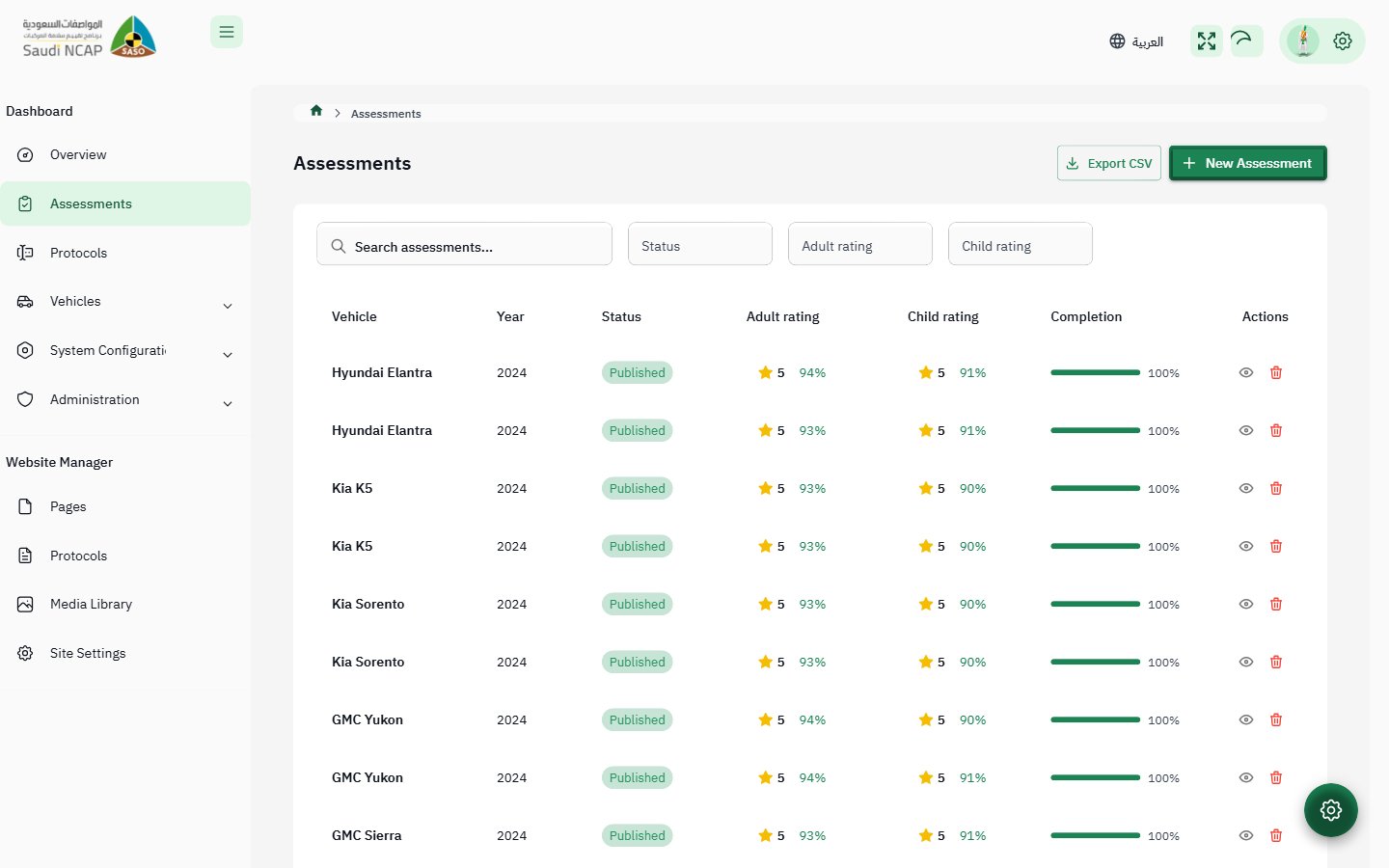Click the Completion column header
The width and height of the screenshot is (1389, 868).
[1086, 316]
